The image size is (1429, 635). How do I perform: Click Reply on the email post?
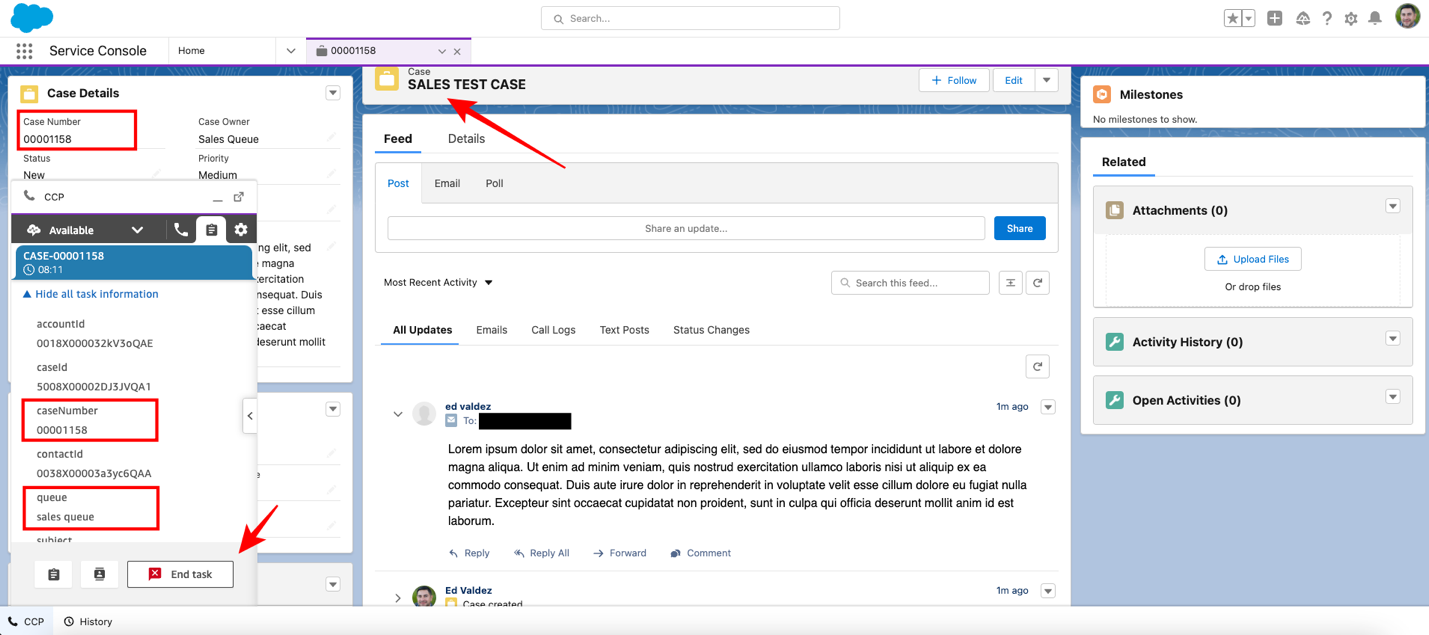click(x=469, y=553)
